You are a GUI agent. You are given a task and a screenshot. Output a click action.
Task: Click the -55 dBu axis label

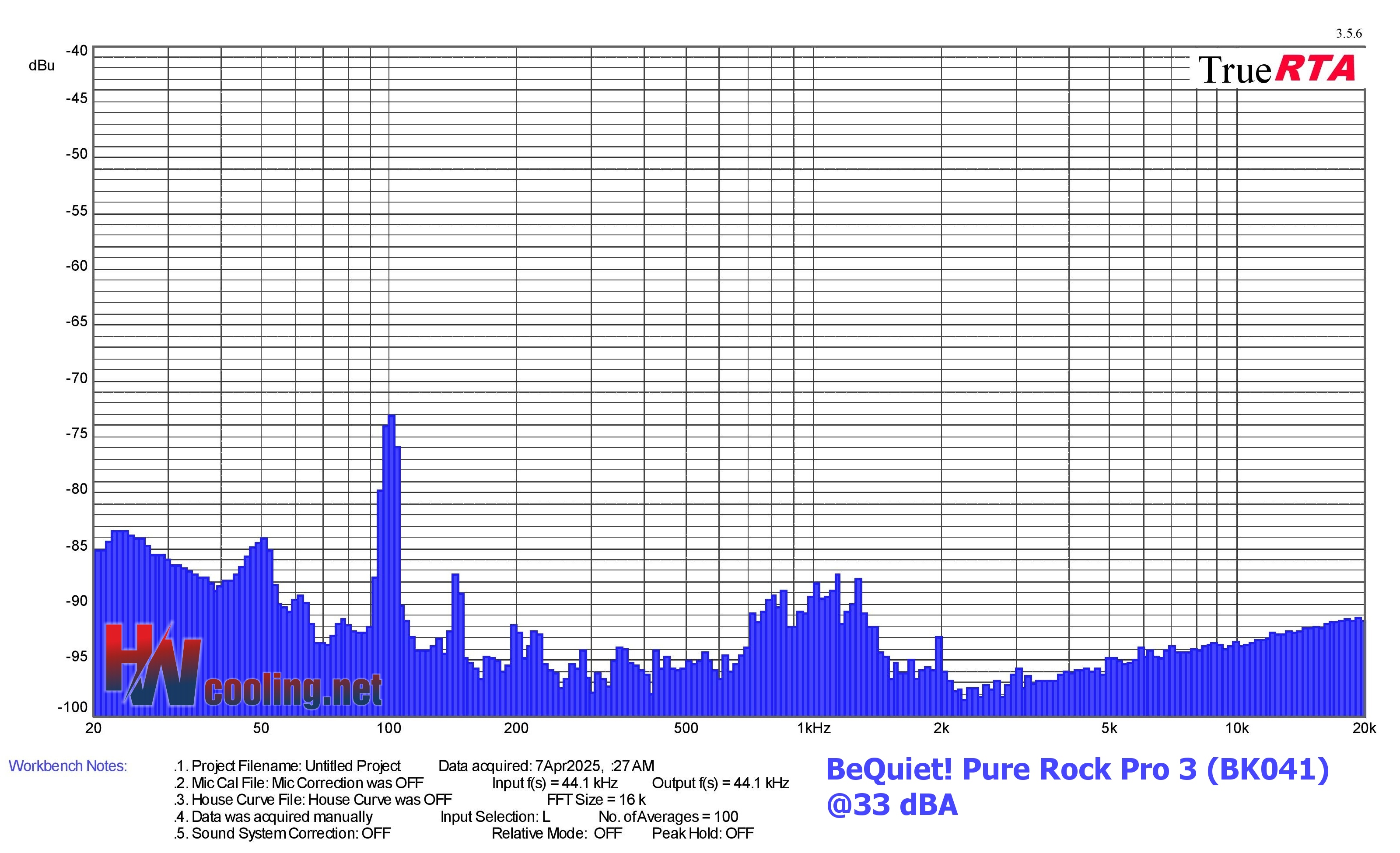click(x=77, y=211)
